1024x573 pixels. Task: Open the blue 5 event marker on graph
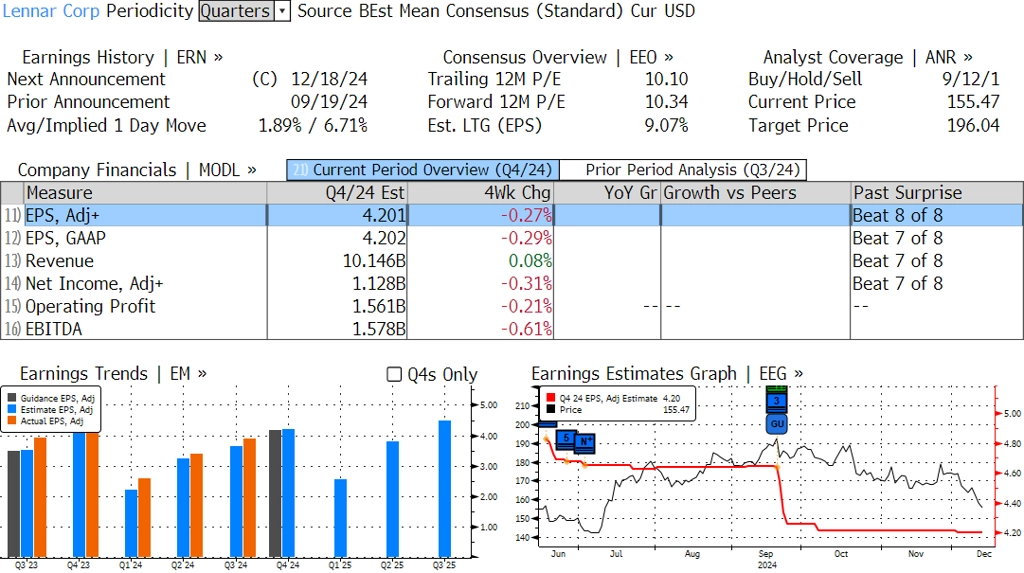pos(566,438)
